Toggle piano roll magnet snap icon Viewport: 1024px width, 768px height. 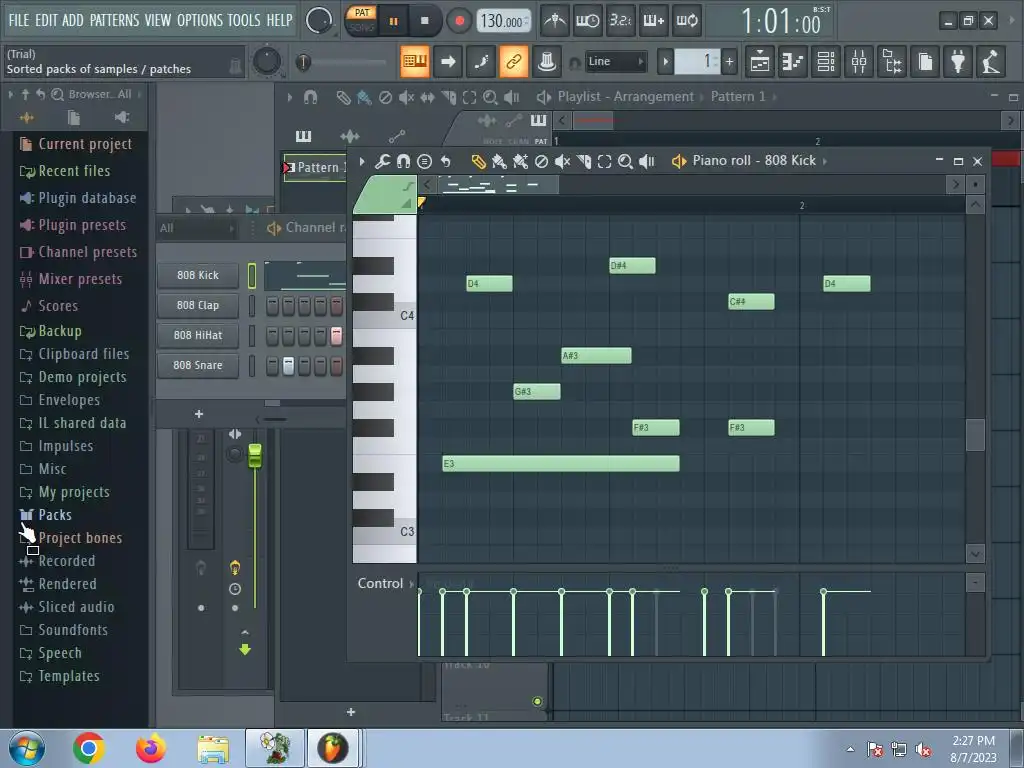(404, 161)
